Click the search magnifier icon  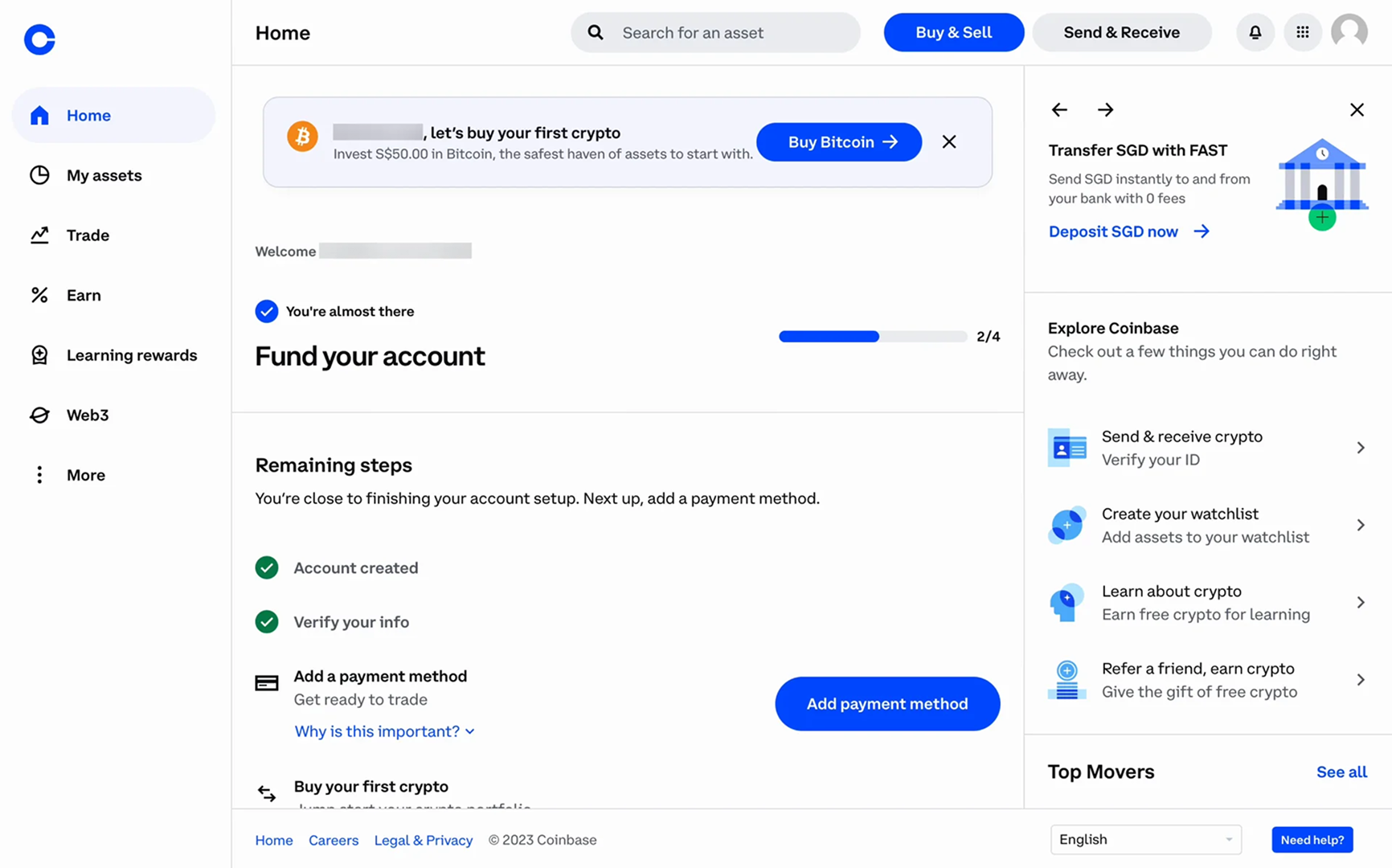595,32
